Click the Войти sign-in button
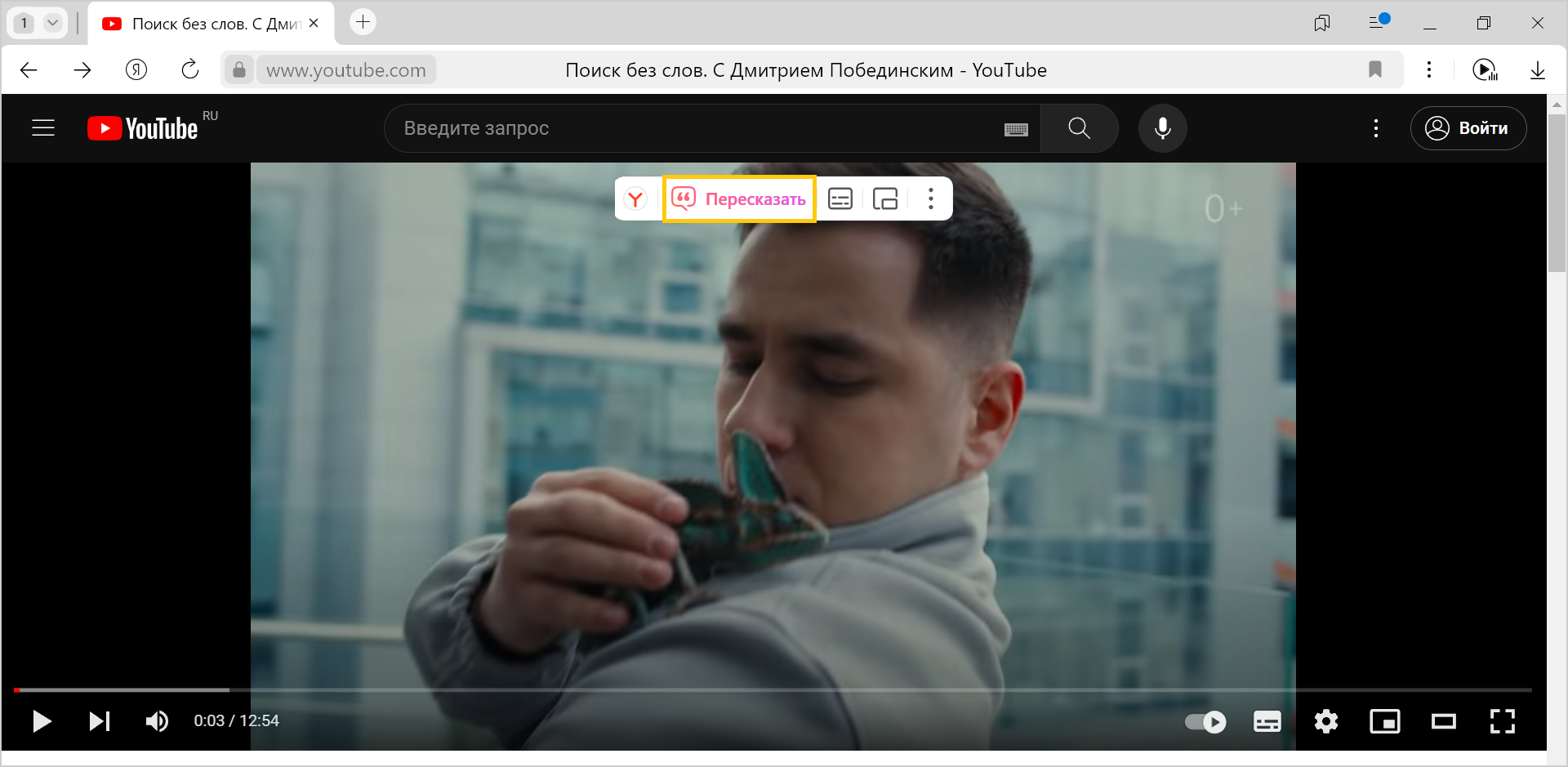The image size is (1568, 767). pyautogui.click(x=1468, y=127)
